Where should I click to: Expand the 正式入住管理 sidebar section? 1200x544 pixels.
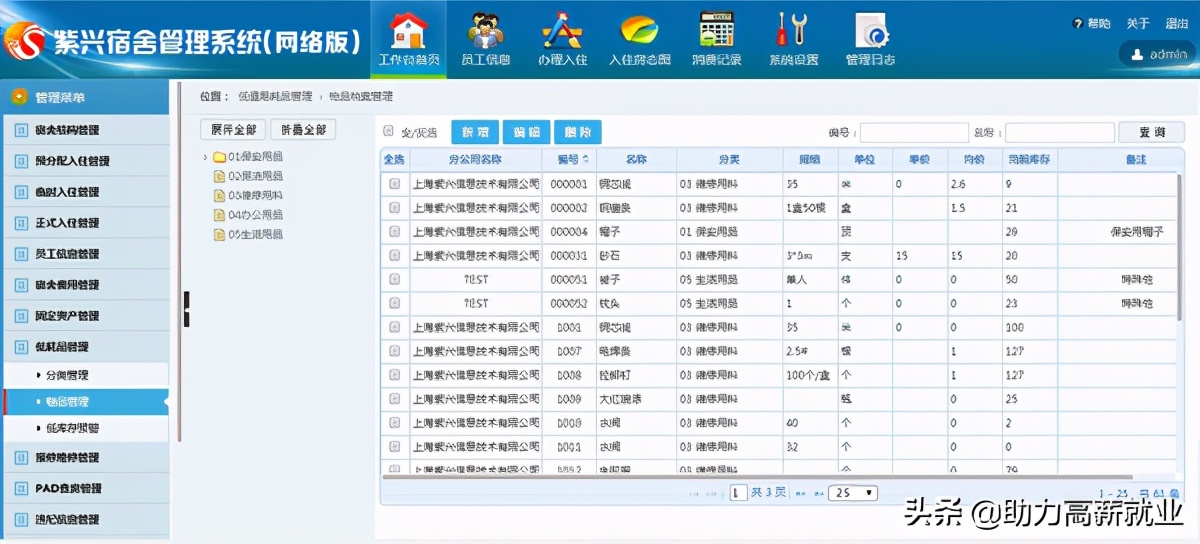pos(85,223)
